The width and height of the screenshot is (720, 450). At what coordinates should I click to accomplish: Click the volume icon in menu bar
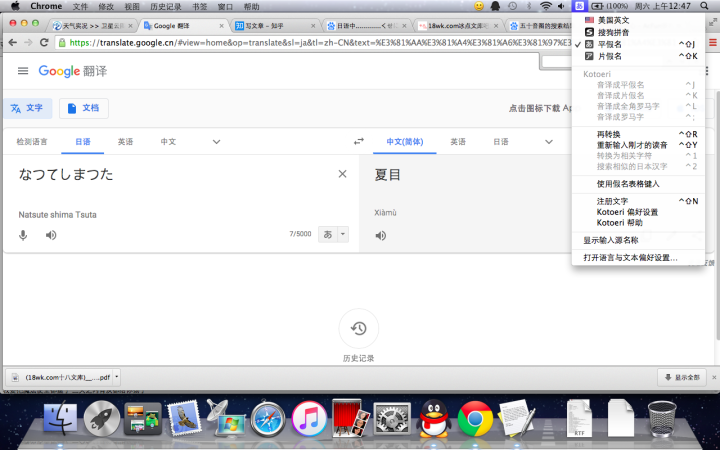(561, 6)
